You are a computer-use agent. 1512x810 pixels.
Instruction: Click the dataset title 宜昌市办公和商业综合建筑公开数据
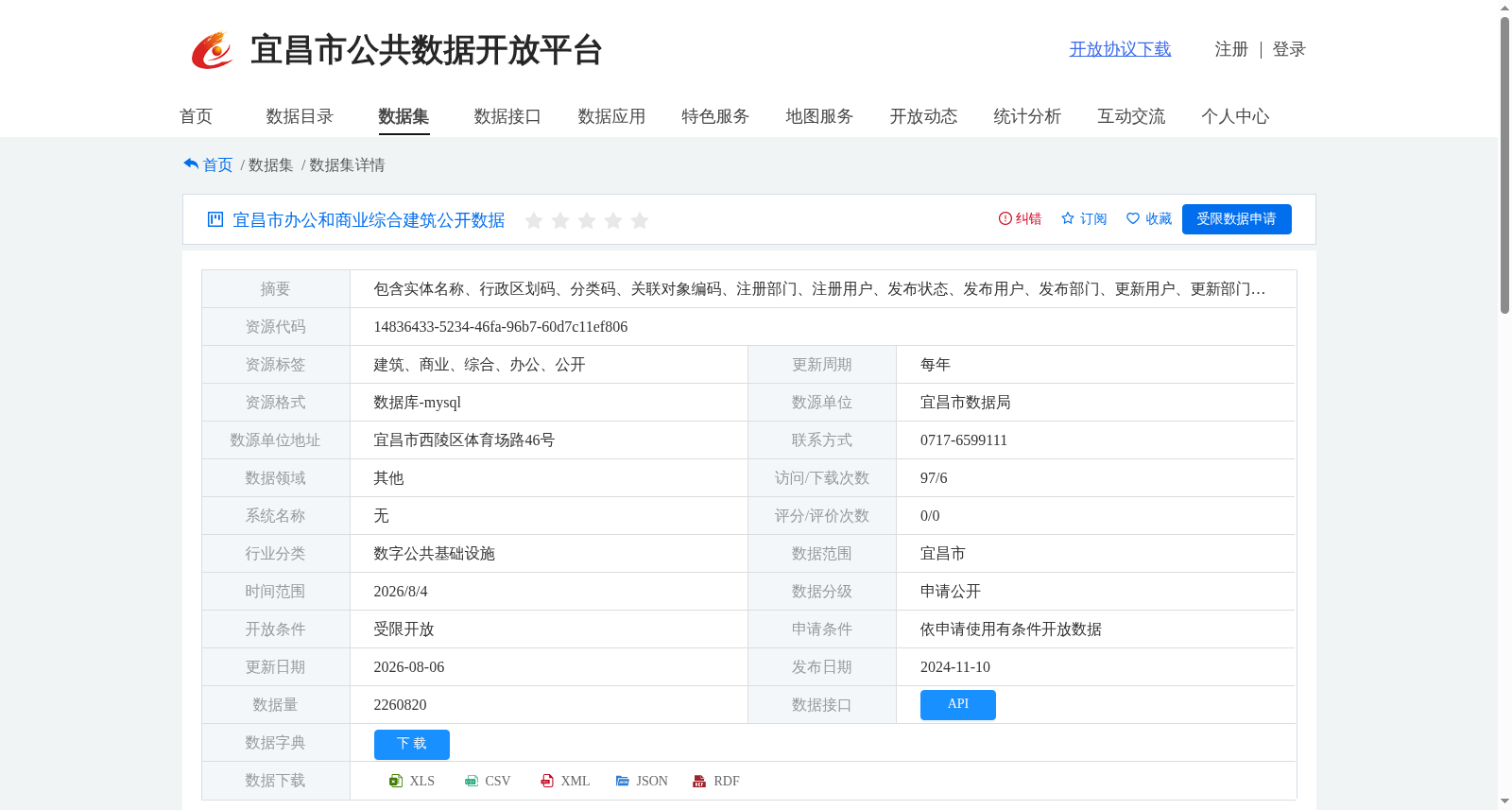coord(369,220)
